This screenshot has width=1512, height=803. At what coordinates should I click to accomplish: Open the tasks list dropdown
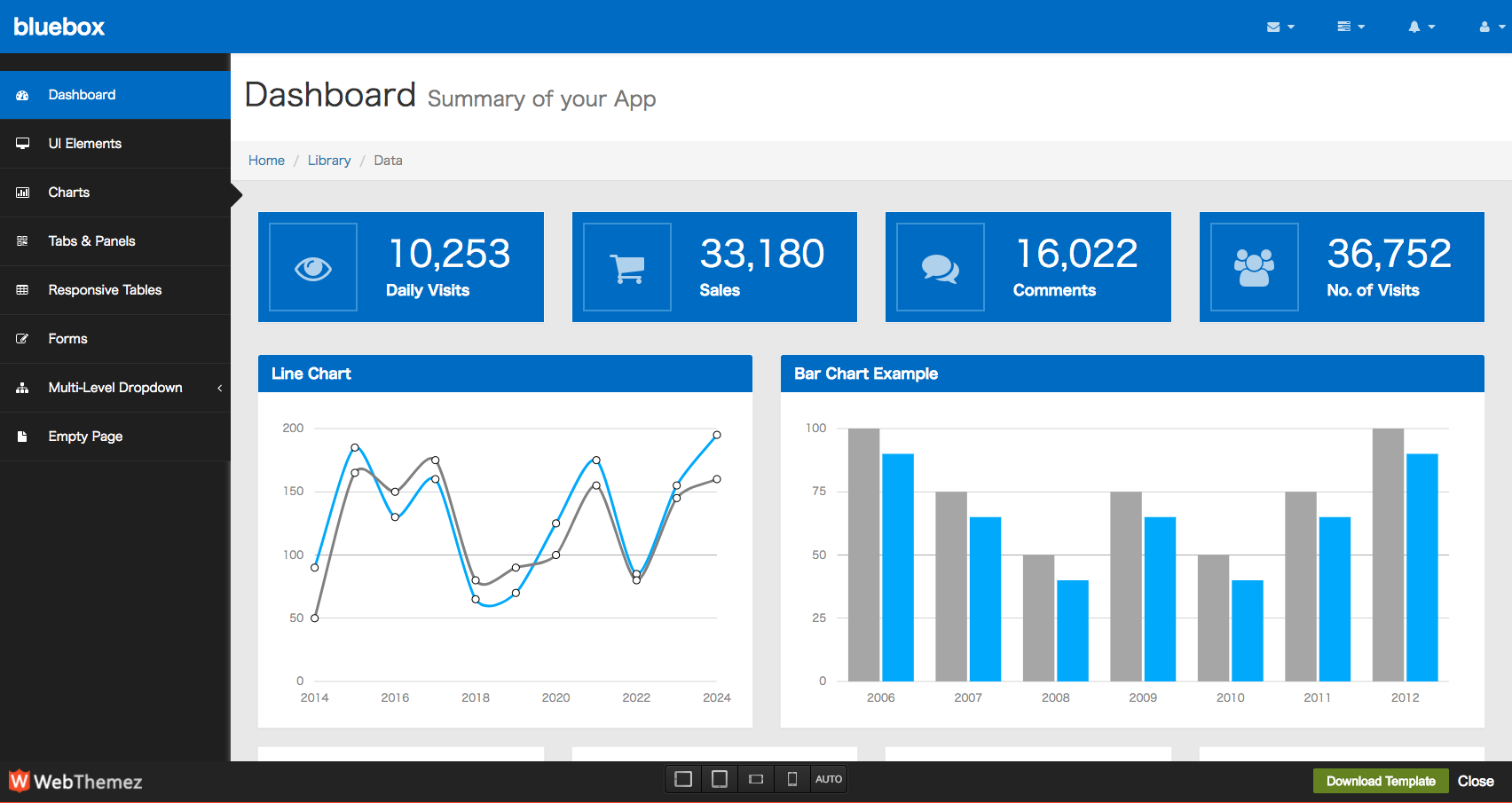[x=1351, y=27]
